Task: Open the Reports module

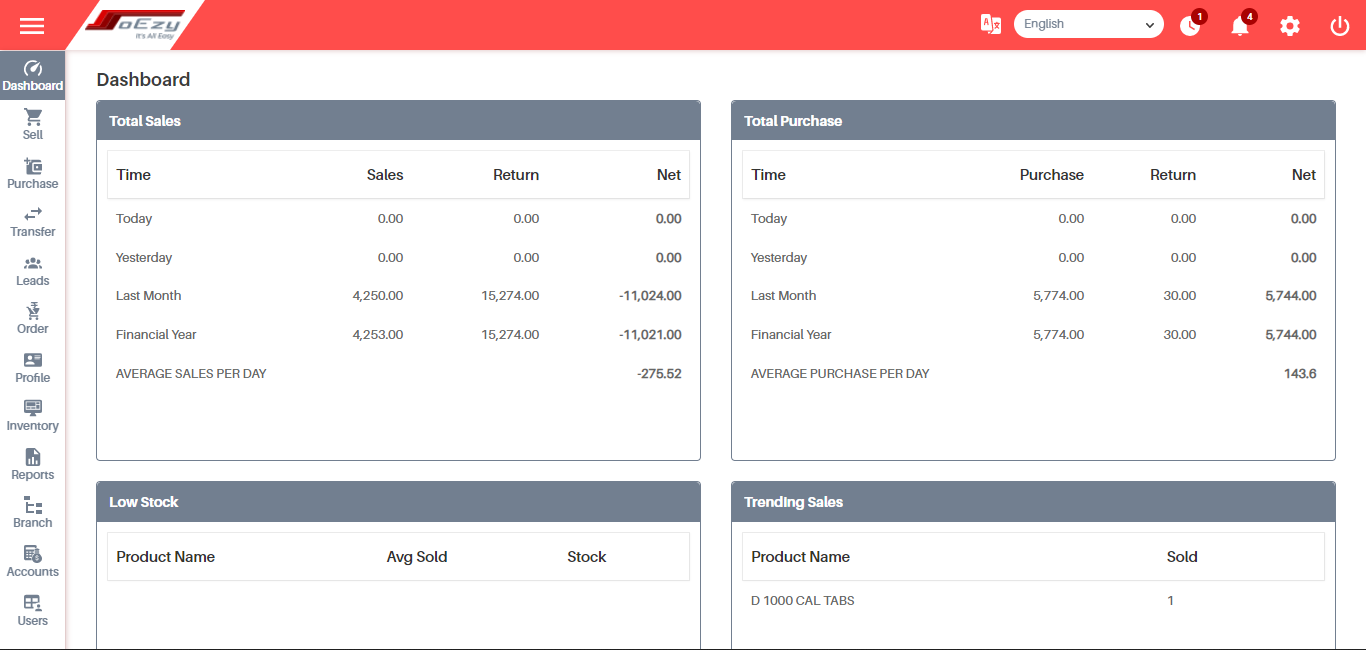Action: tap(32, 464)
